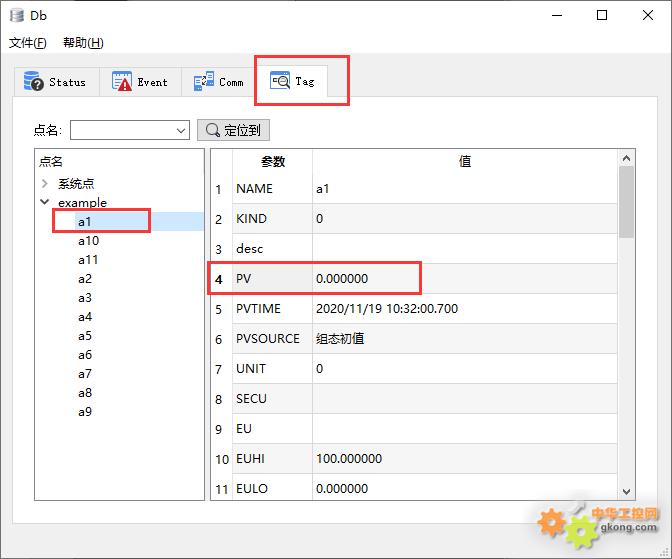672x559 pixels.
Task: Click the table scrollbar up arrow
Action: pyautogui.click(x=626, y=158)
